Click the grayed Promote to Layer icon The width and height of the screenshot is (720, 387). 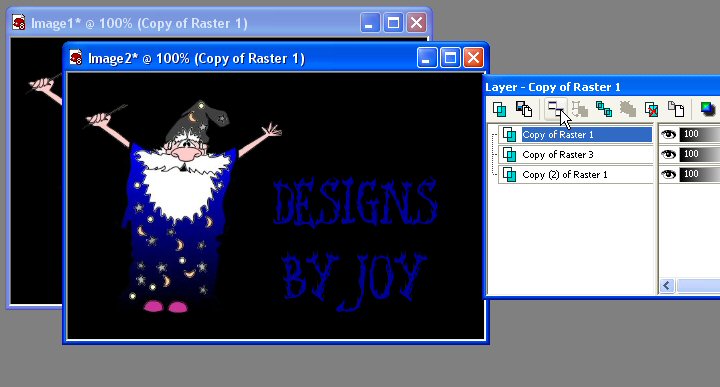[x=579, y=109]
